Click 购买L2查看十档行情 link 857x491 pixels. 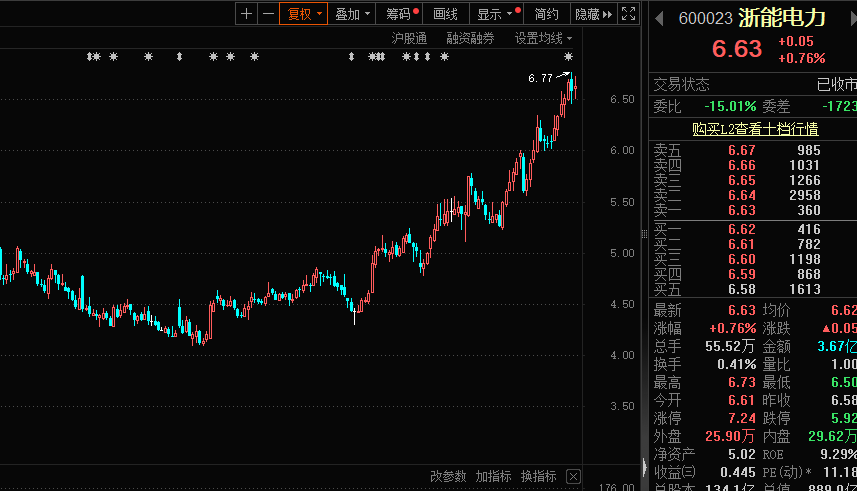[755, 129]
